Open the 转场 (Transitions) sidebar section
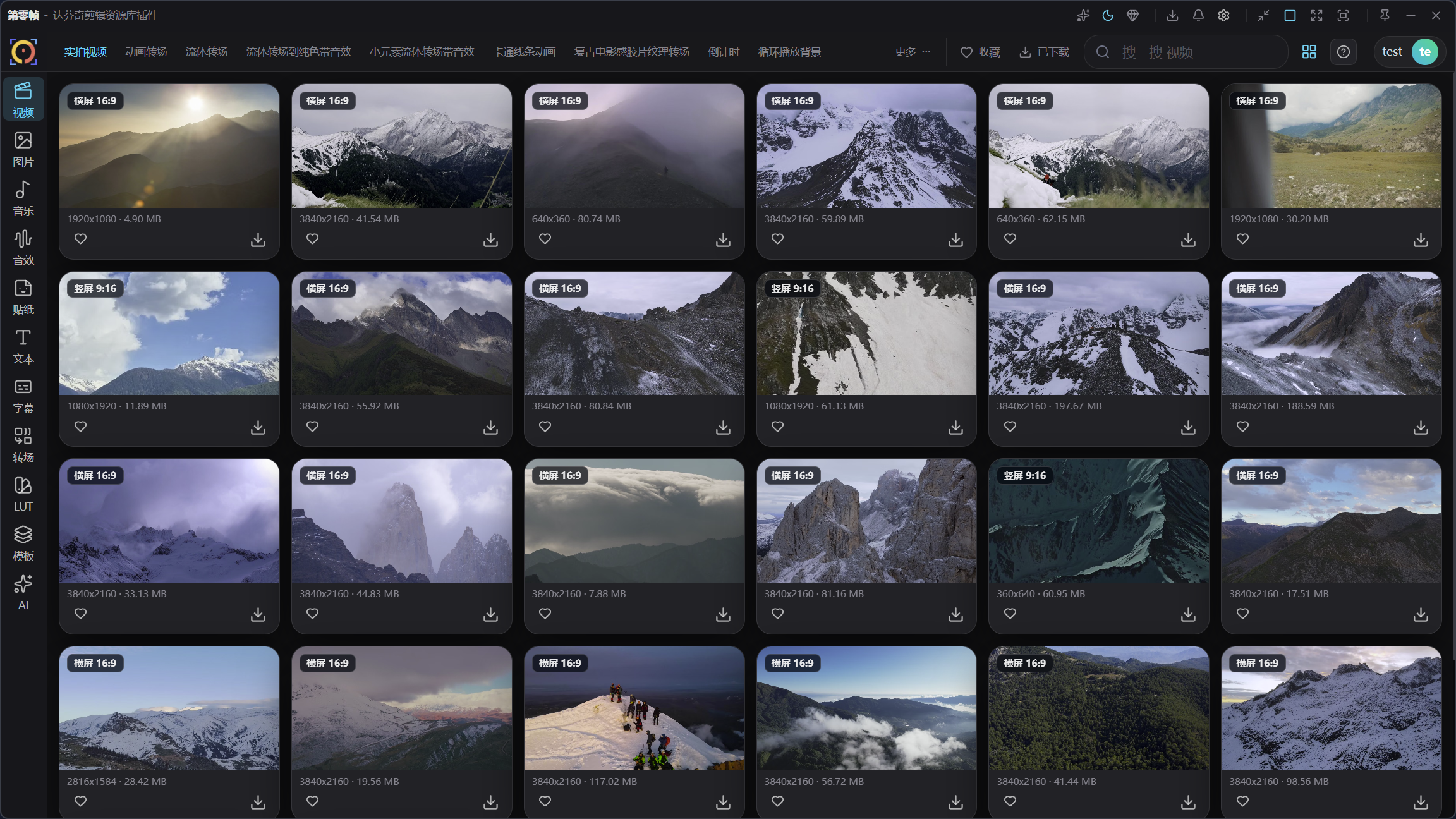The height and width of the screenshot is (819, 1456). coord(23,445)
